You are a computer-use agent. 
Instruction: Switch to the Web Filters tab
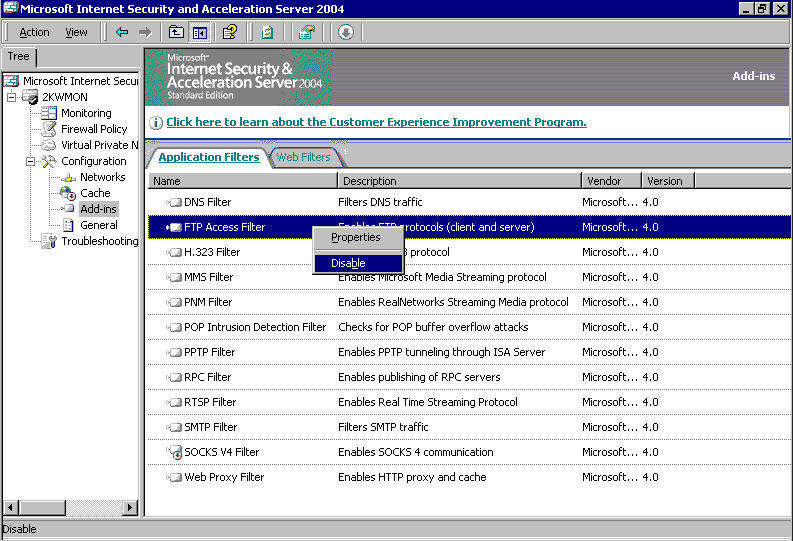pos(303,157)
